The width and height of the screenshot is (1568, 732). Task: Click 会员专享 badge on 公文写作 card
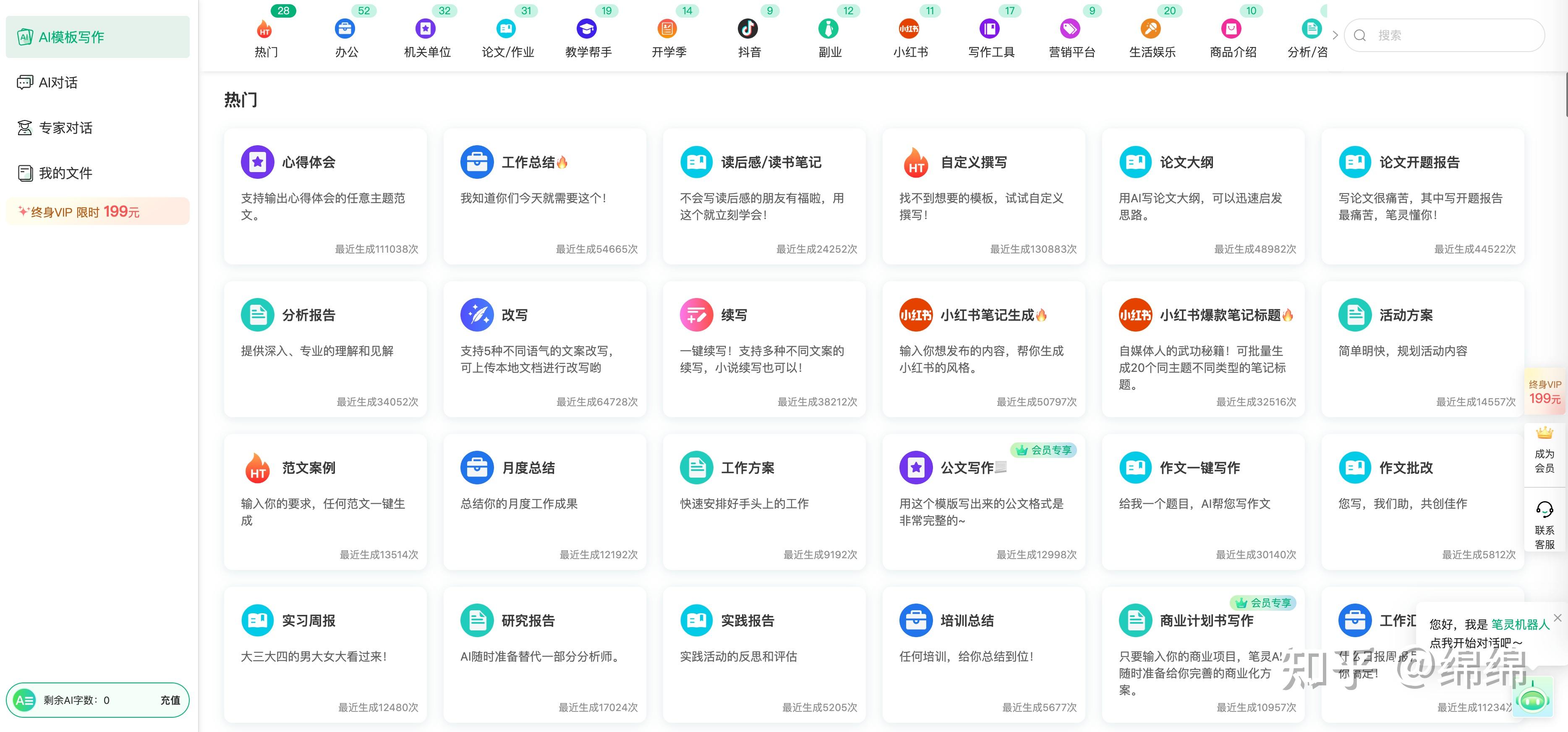point(1043,450)
